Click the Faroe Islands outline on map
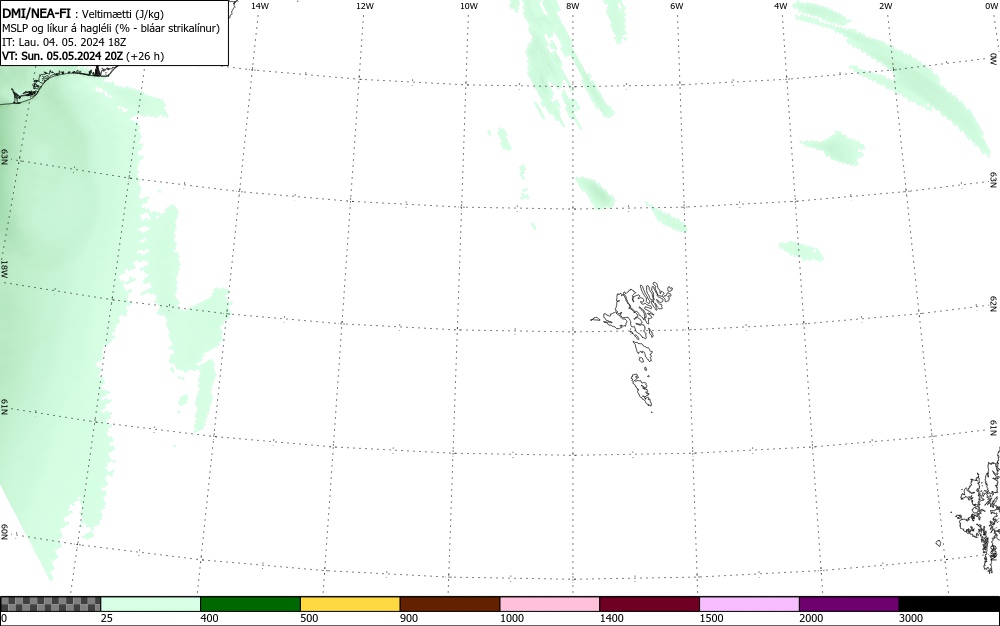Screen dimensions: 1000x626 click(x=632, y=345)
